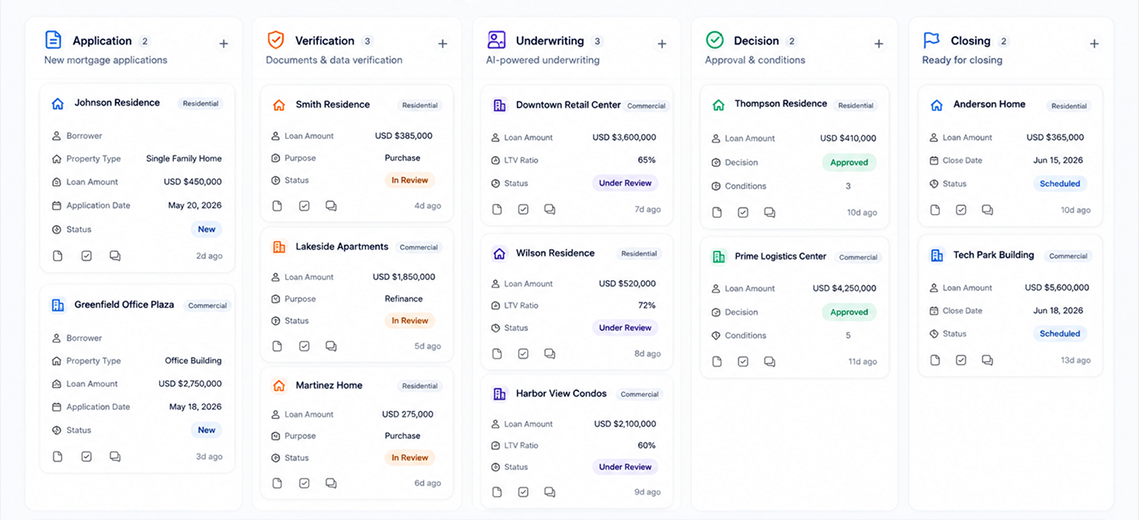Viewport: 1139px width, 520px height.
Task: Open documents icon on Downtown Retail Center card
Action: 497,209
